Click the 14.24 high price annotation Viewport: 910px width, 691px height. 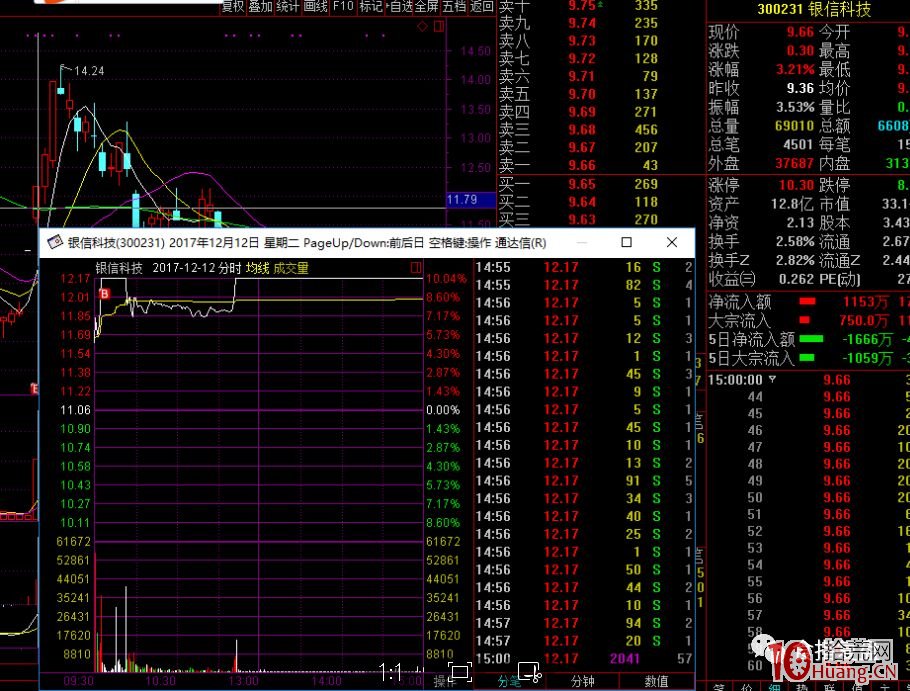pyautogui.click(x=89, y=71)
